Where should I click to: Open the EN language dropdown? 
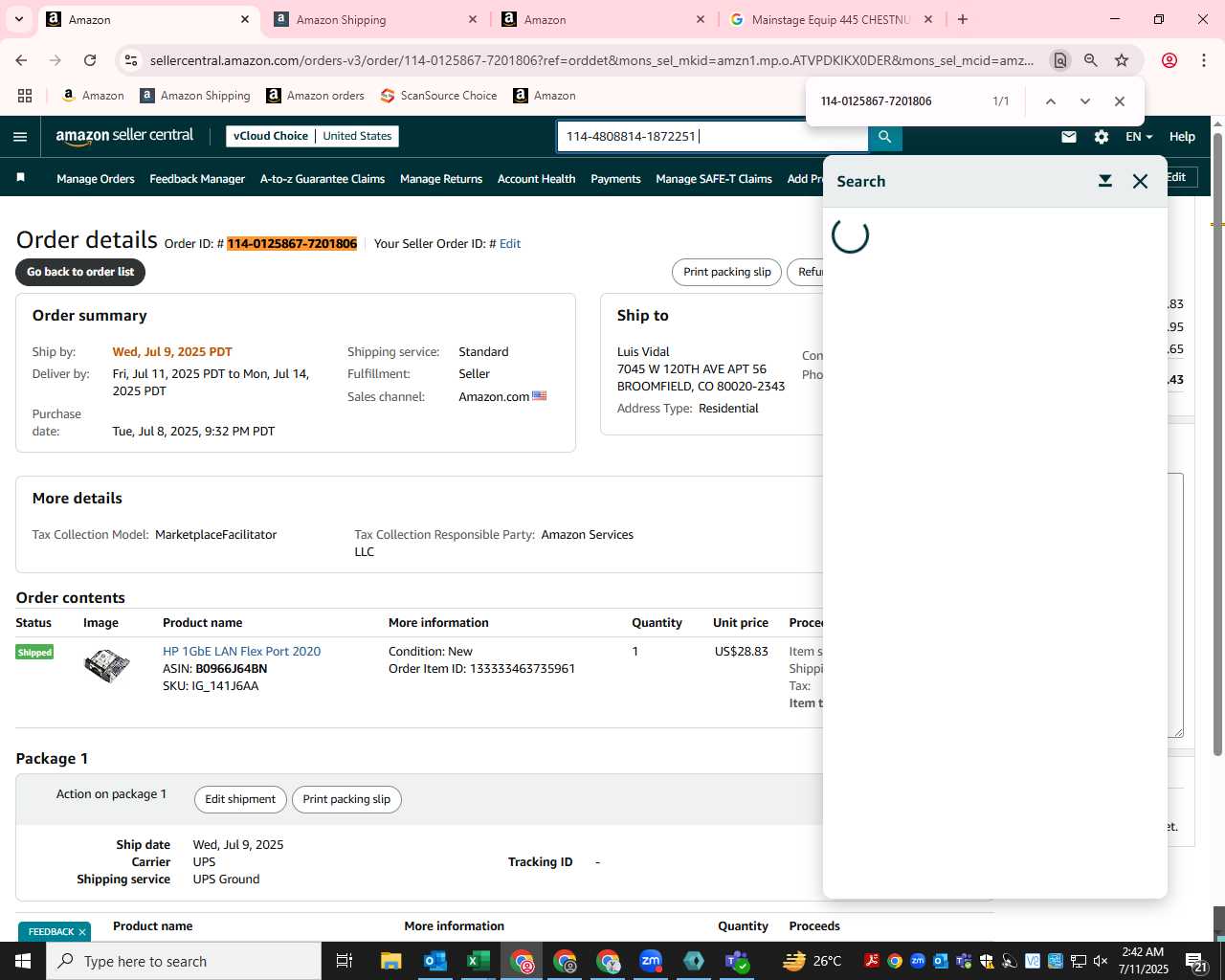pos(1139,137)
